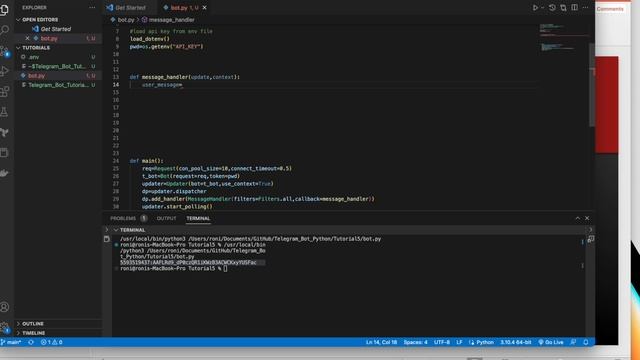Open the run options dropdown arrow beside play

point(542,7)
